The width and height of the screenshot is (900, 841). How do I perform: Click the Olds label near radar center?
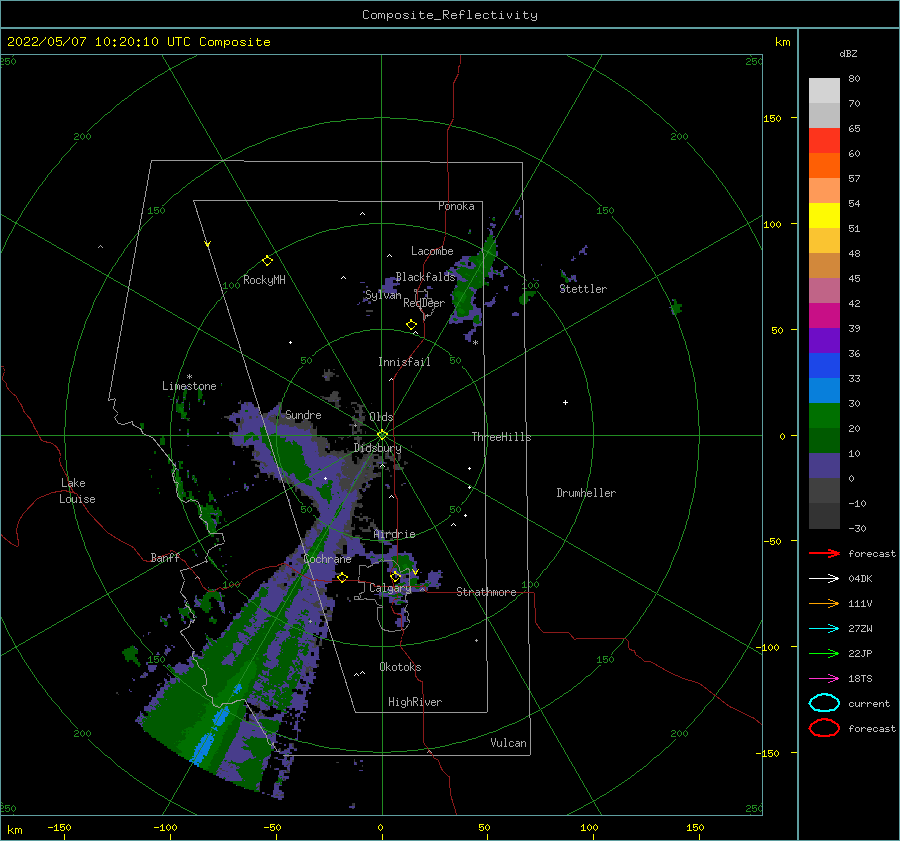tap(381, 417)
